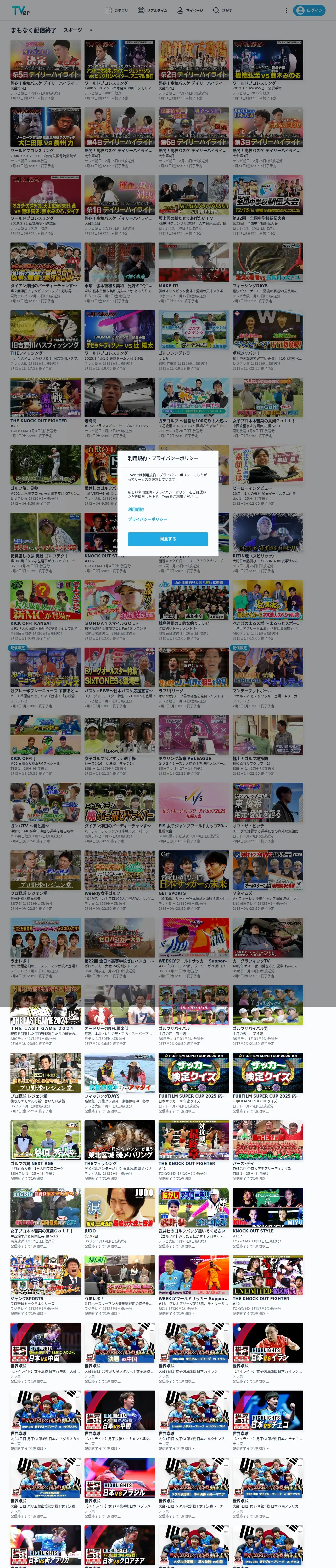Open the カーグラフィックTV thumbnail
This screenshot has width=336, height=1568.
tap(268, 938)
